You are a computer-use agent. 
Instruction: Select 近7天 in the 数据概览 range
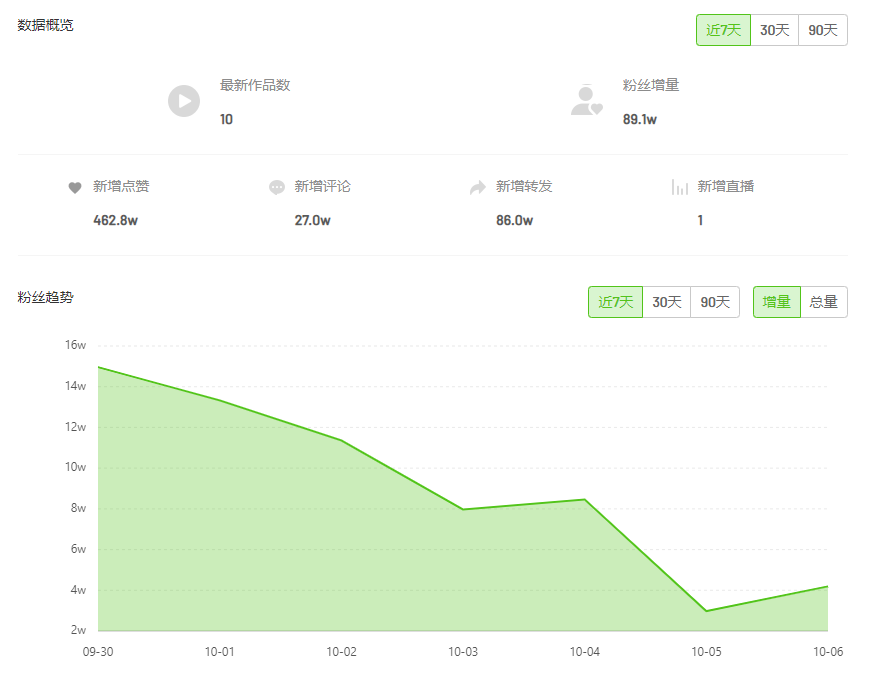[x=723, y=30]
